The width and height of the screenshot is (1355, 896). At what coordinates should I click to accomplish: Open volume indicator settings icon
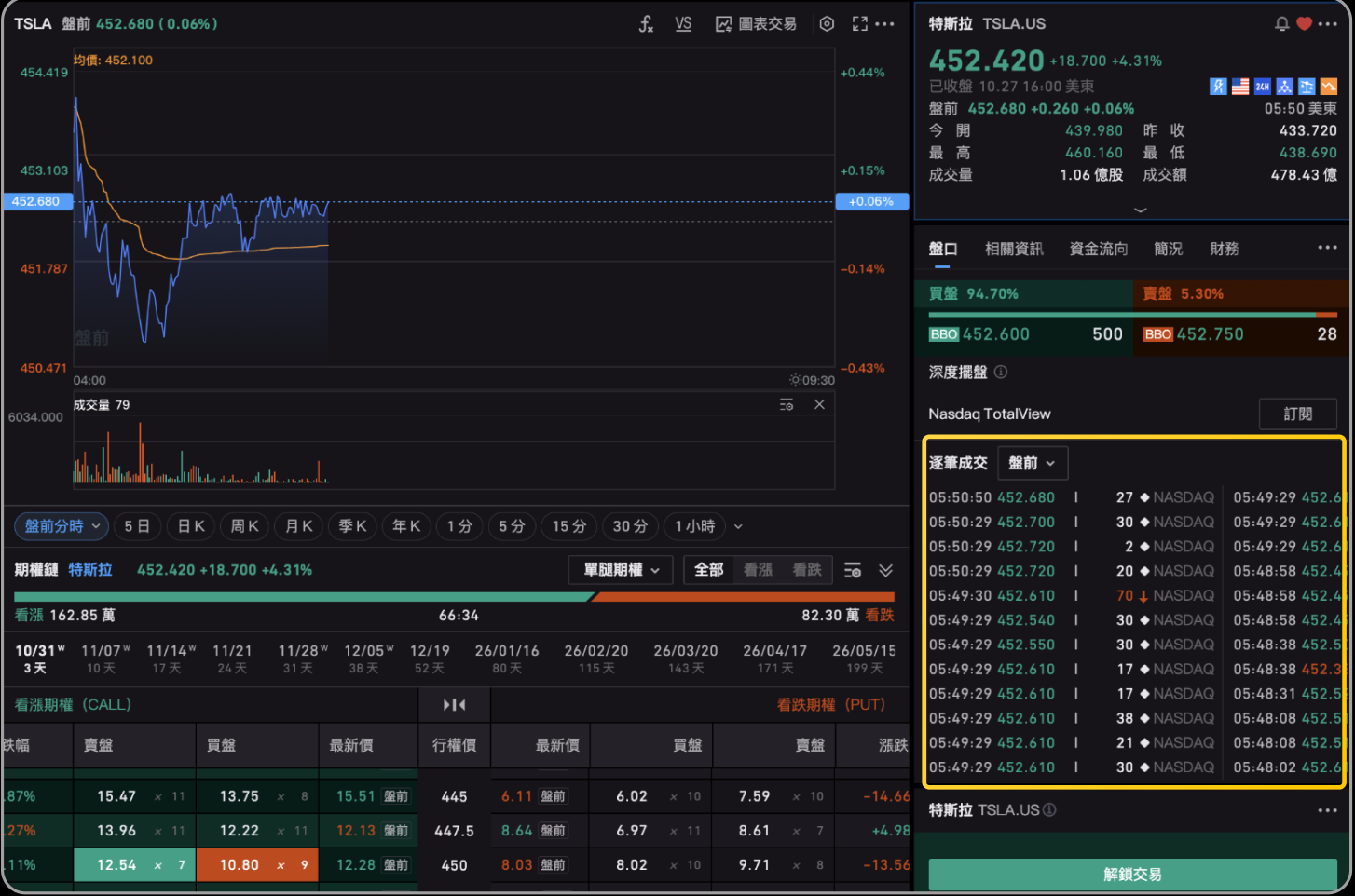[787, 404]
